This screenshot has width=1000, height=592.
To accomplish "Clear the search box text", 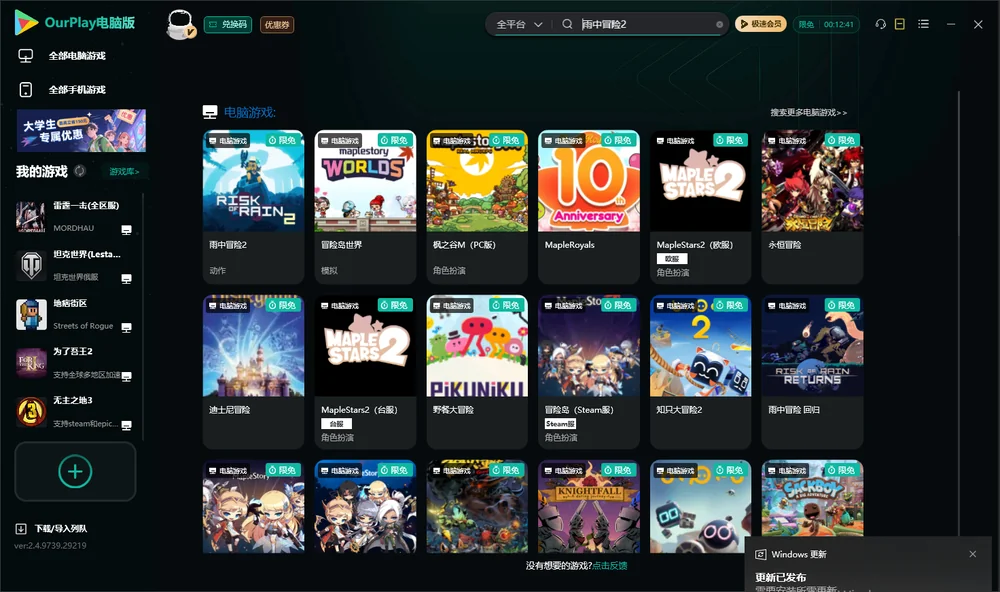I will click(x=719, y=25).
